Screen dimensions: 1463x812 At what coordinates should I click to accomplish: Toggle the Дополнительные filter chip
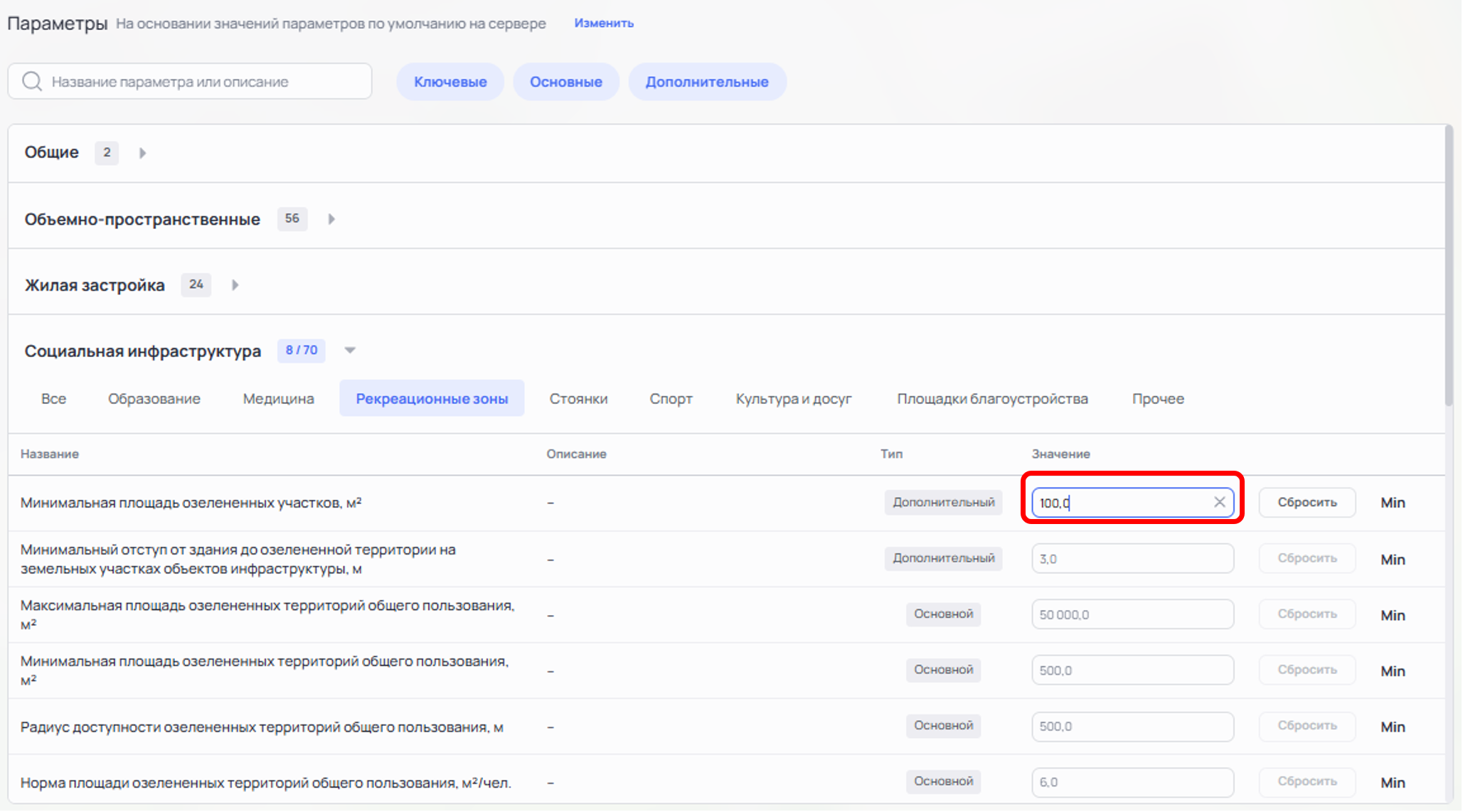[706, 82]
